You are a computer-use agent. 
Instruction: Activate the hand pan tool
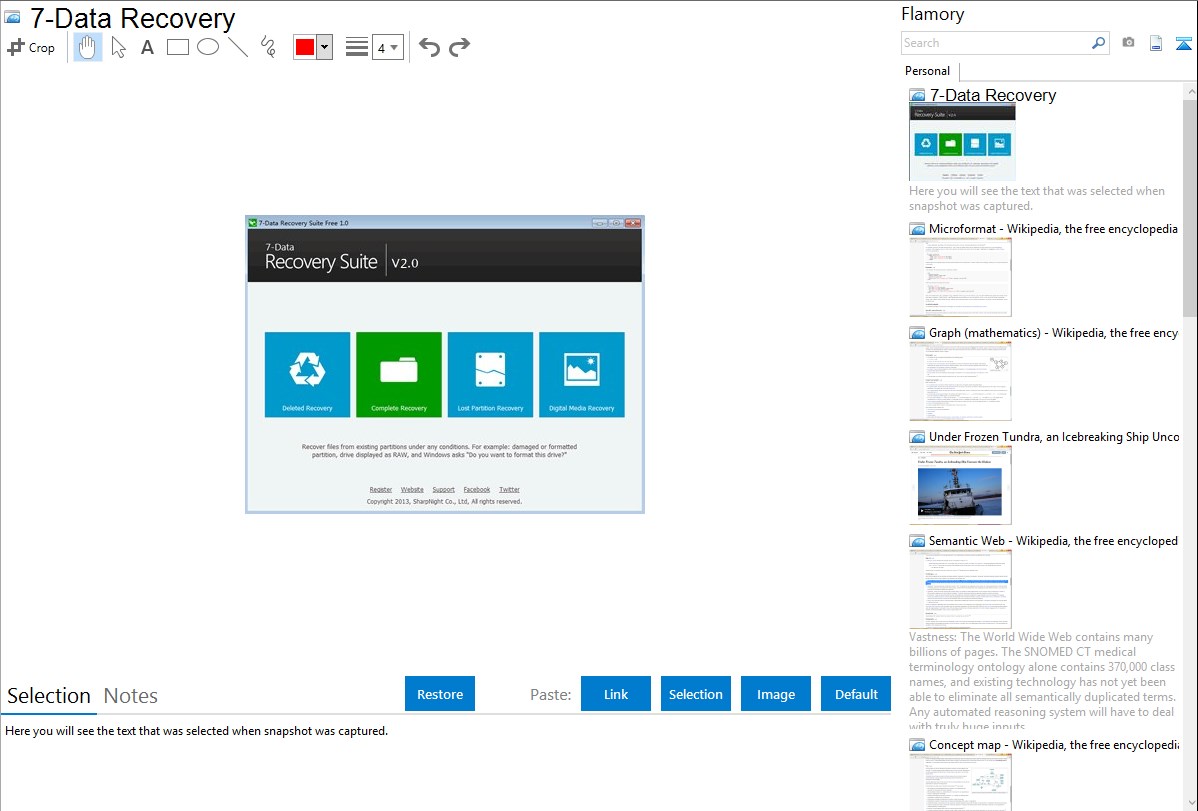click(x=88, y=47)
